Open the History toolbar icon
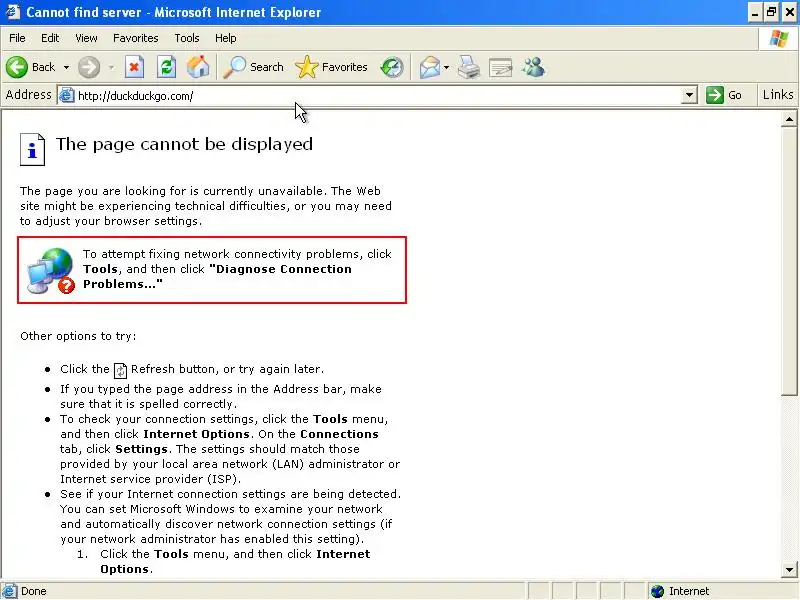This screenshot has height=600, width=800. (392, 67)
